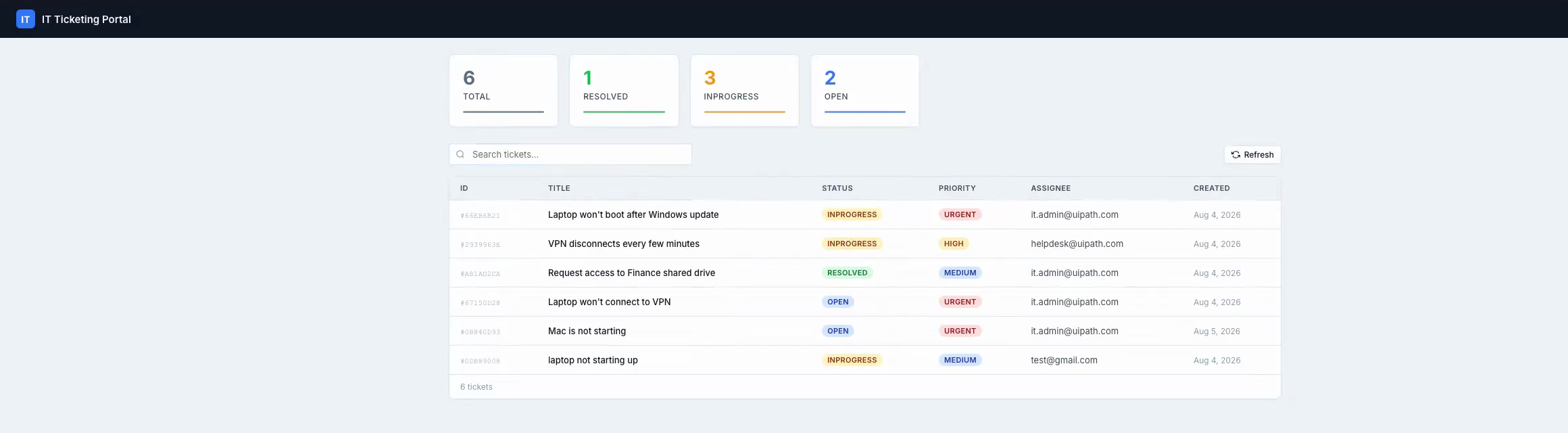Select the Total tickets card

point(504,91)
